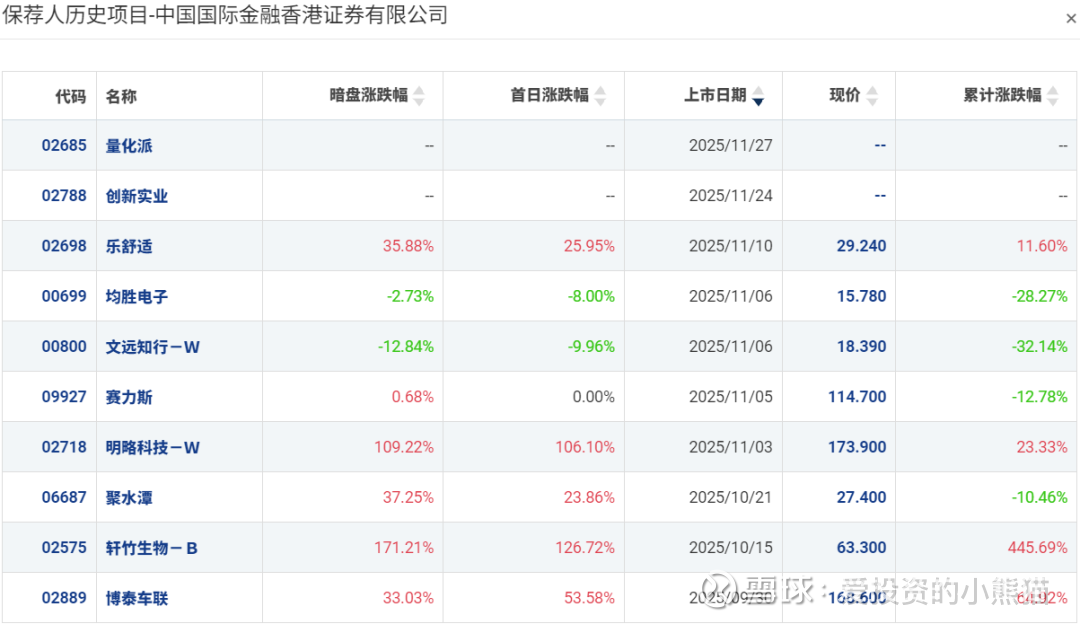Open stock code 02698
This screenshot has height=624, width=1080.
[64, 246]
